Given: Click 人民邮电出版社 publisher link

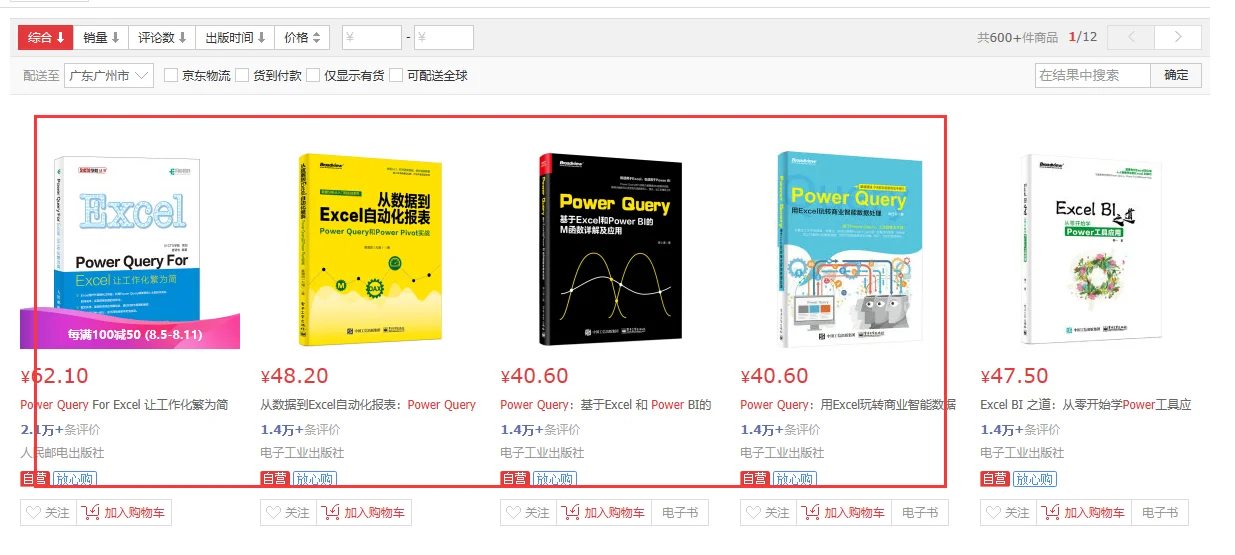Looking at the screenshot, I should click(62, 453).
